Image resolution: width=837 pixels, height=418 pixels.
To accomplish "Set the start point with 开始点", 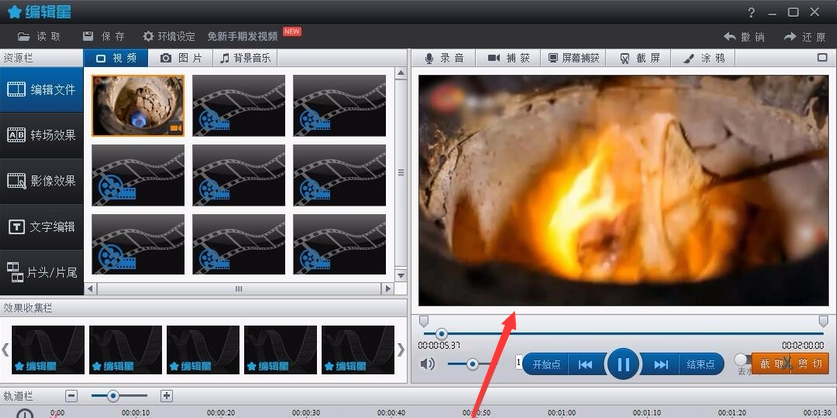I will (546, 365).
